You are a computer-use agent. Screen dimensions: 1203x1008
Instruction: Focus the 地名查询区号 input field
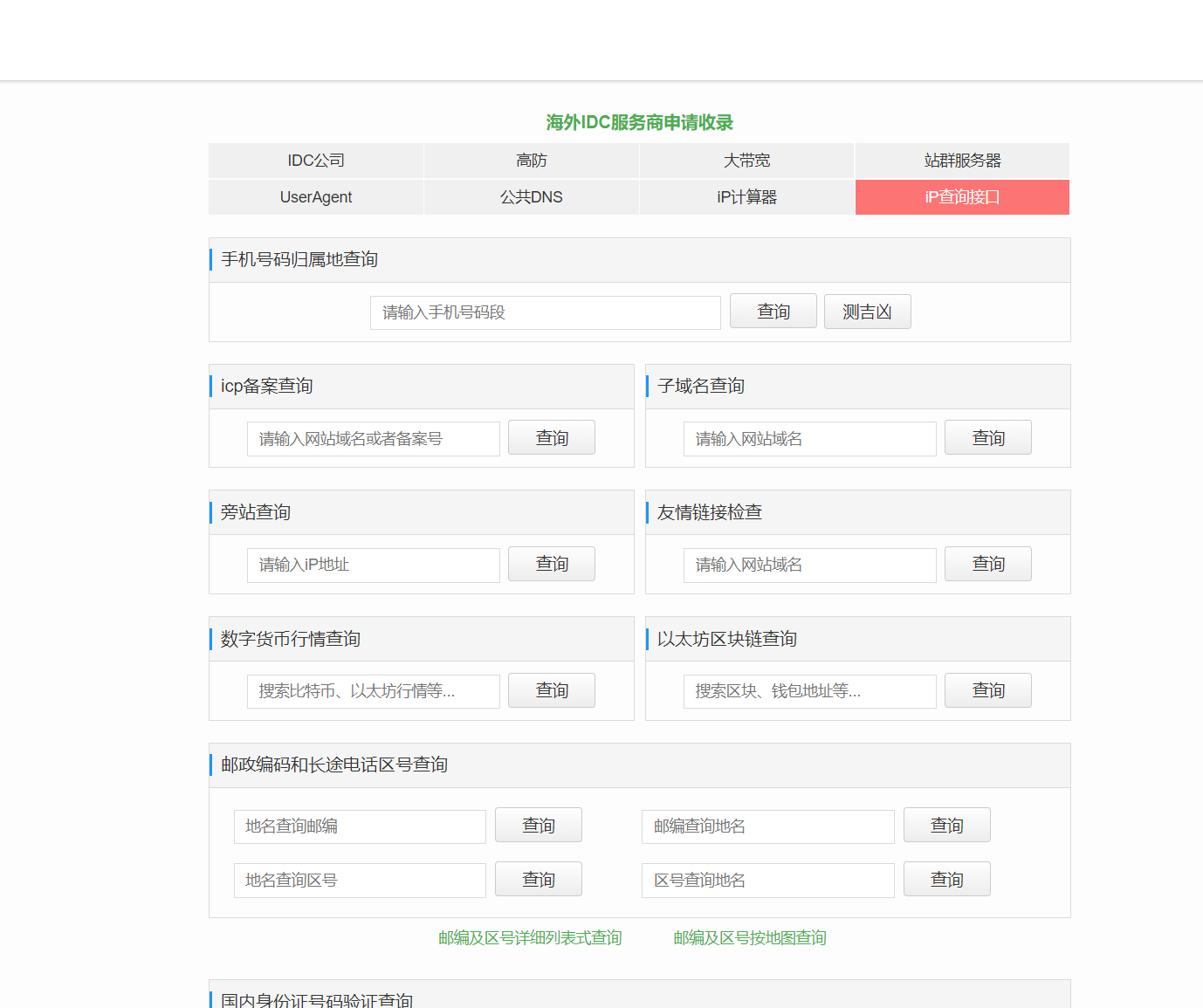pos(360,881)
